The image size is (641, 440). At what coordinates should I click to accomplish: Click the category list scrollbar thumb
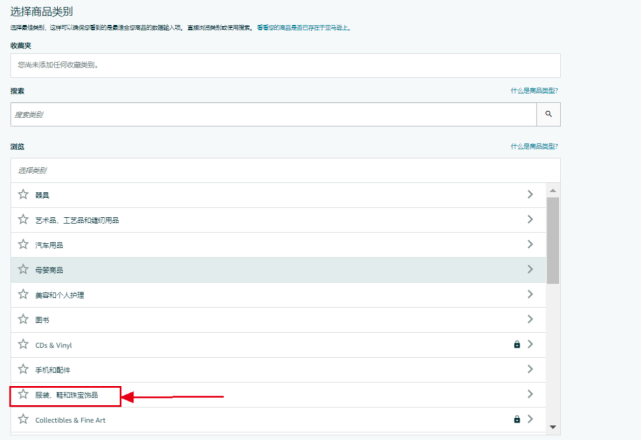point(553,240)
